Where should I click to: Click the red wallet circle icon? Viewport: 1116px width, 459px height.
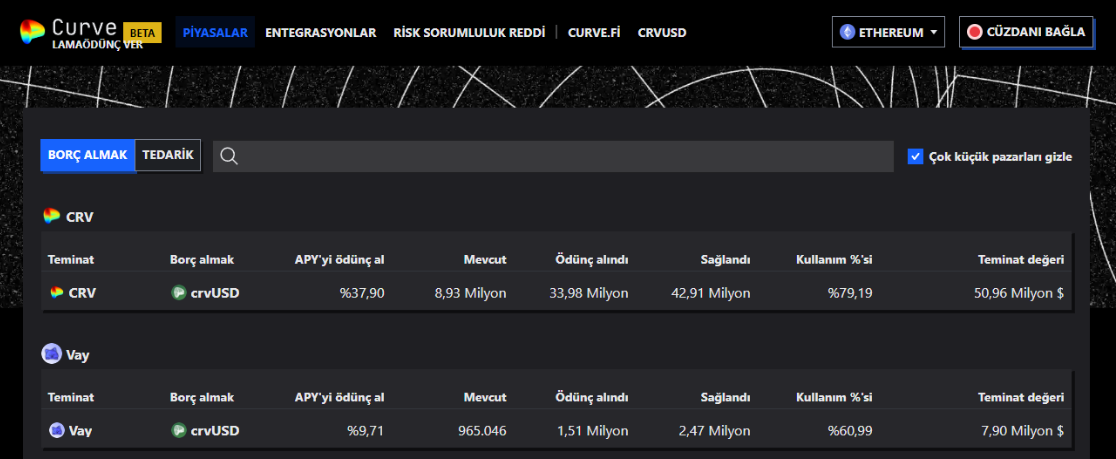click(974, 32)
